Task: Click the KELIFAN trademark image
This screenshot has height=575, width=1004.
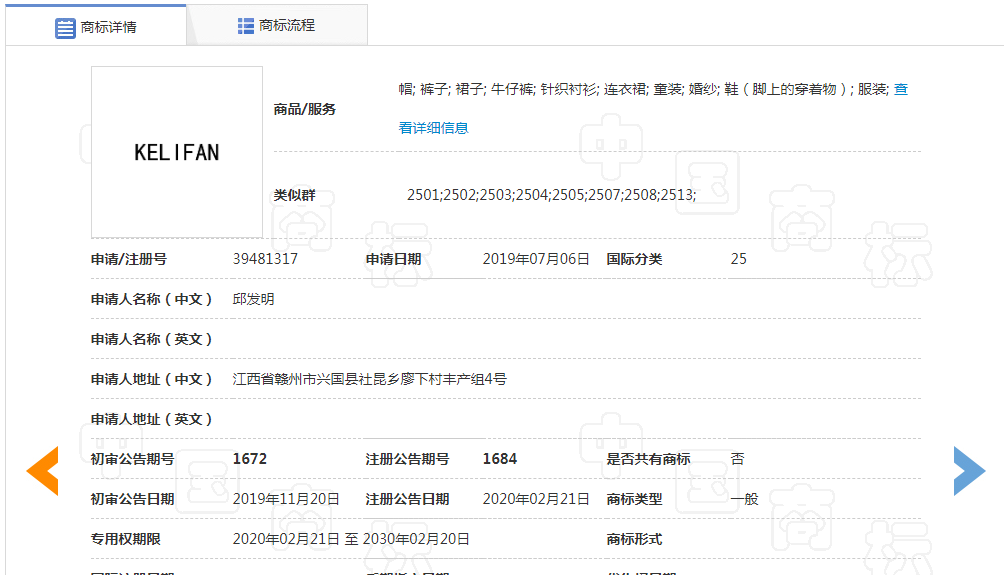Action: click(x=177, y=152)
